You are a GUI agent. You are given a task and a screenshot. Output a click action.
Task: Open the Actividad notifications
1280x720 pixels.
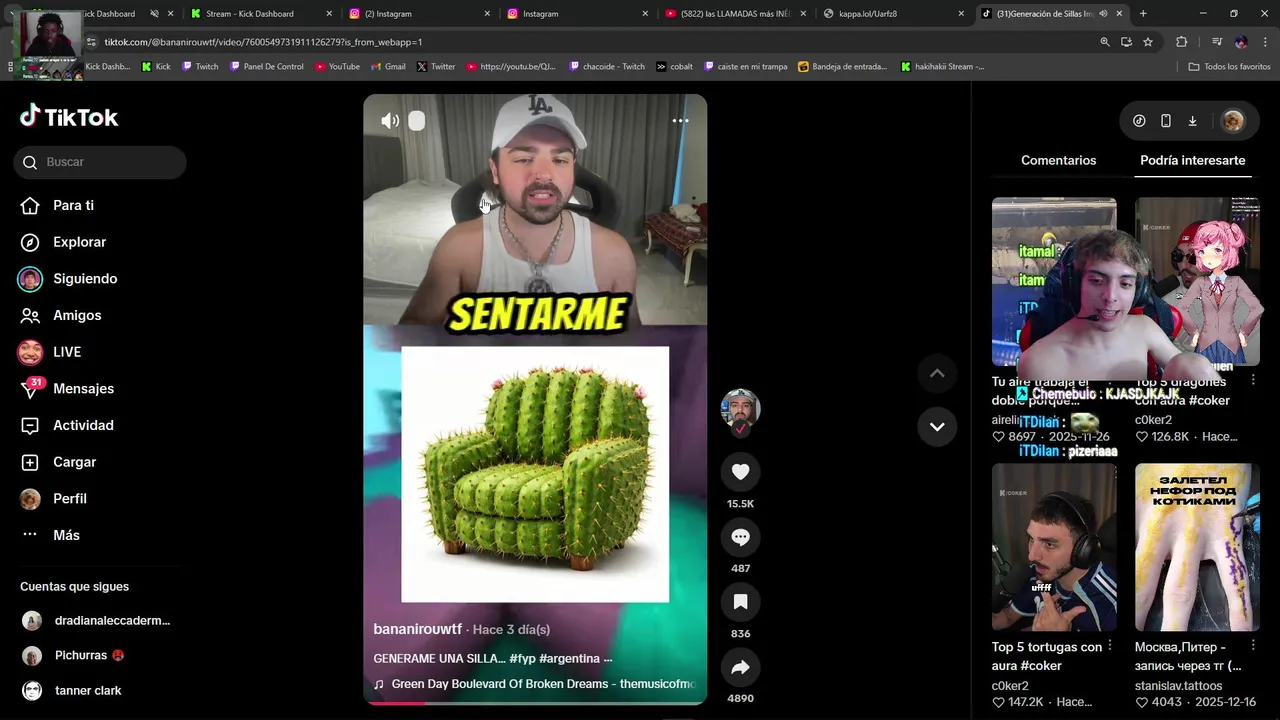66,425
